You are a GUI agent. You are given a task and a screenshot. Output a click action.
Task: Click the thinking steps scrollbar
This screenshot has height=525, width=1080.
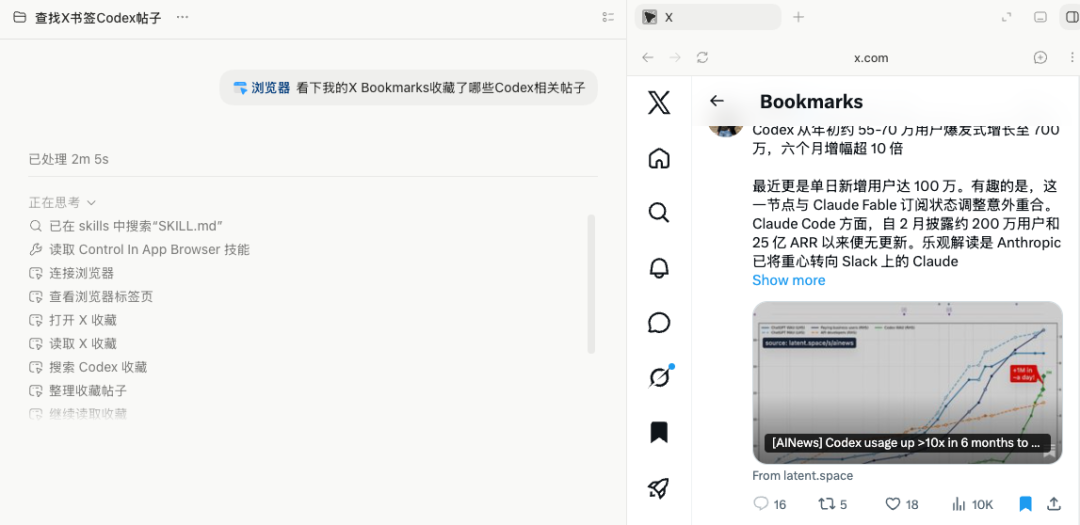(x=591, y=285)
